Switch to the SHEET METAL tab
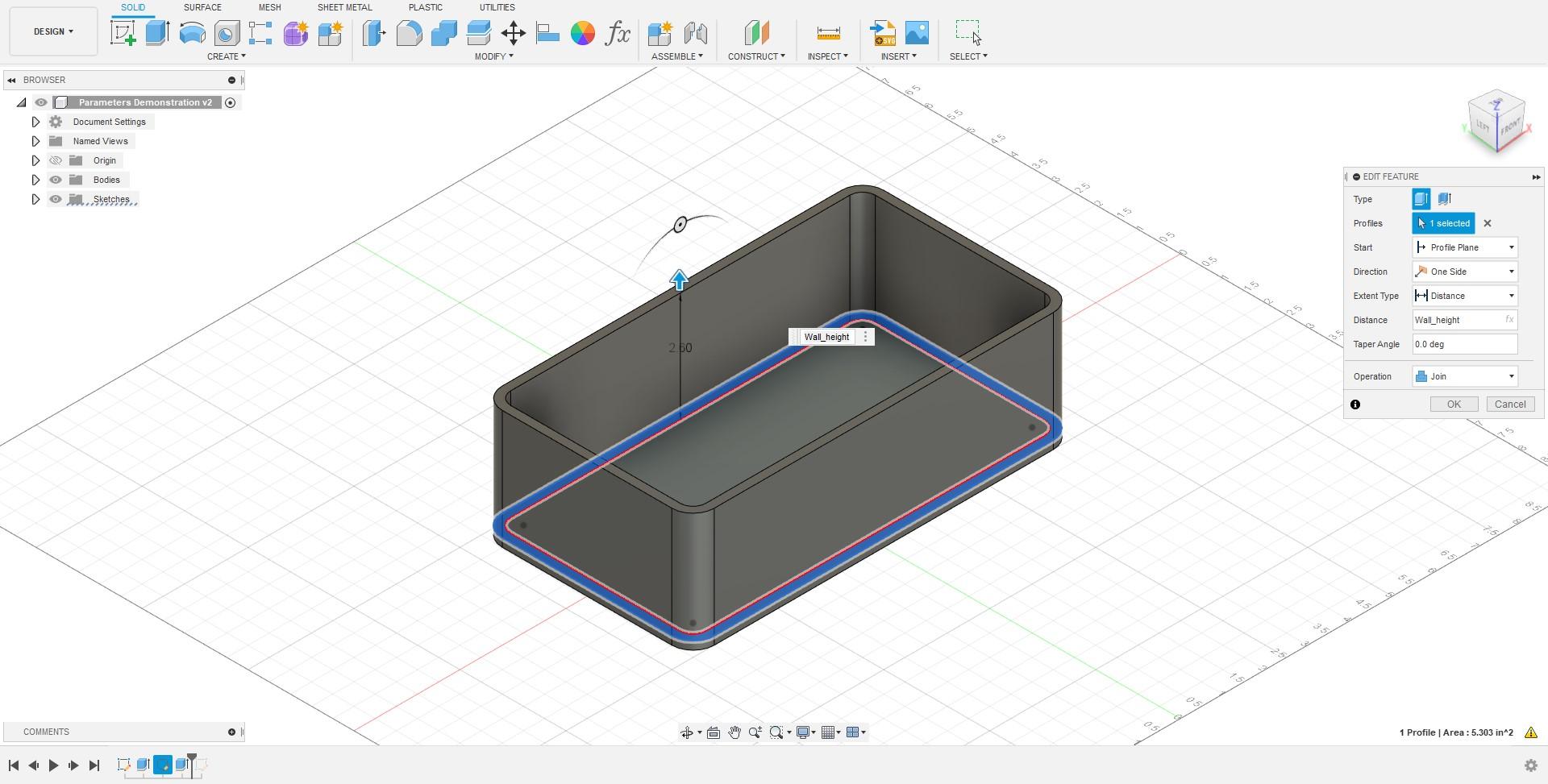The width and height of the screenshot is (1548, 784). tap(344, 7)
